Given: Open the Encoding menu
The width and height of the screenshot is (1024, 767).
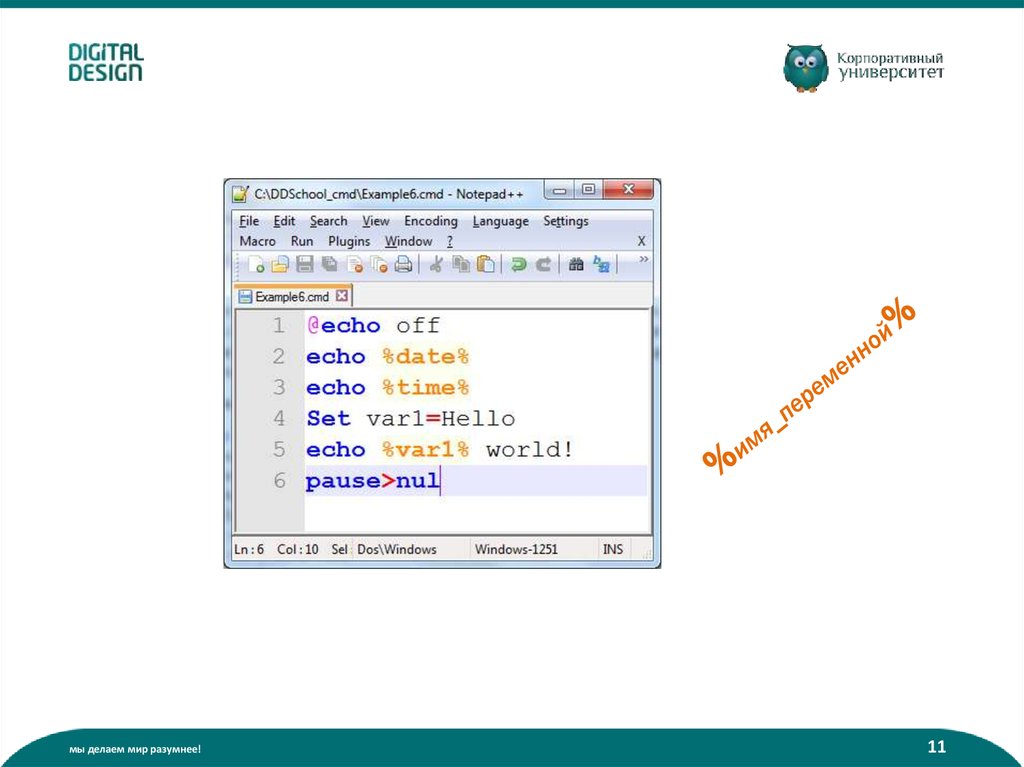Looking at the screenshot, I should click(430, 221).
